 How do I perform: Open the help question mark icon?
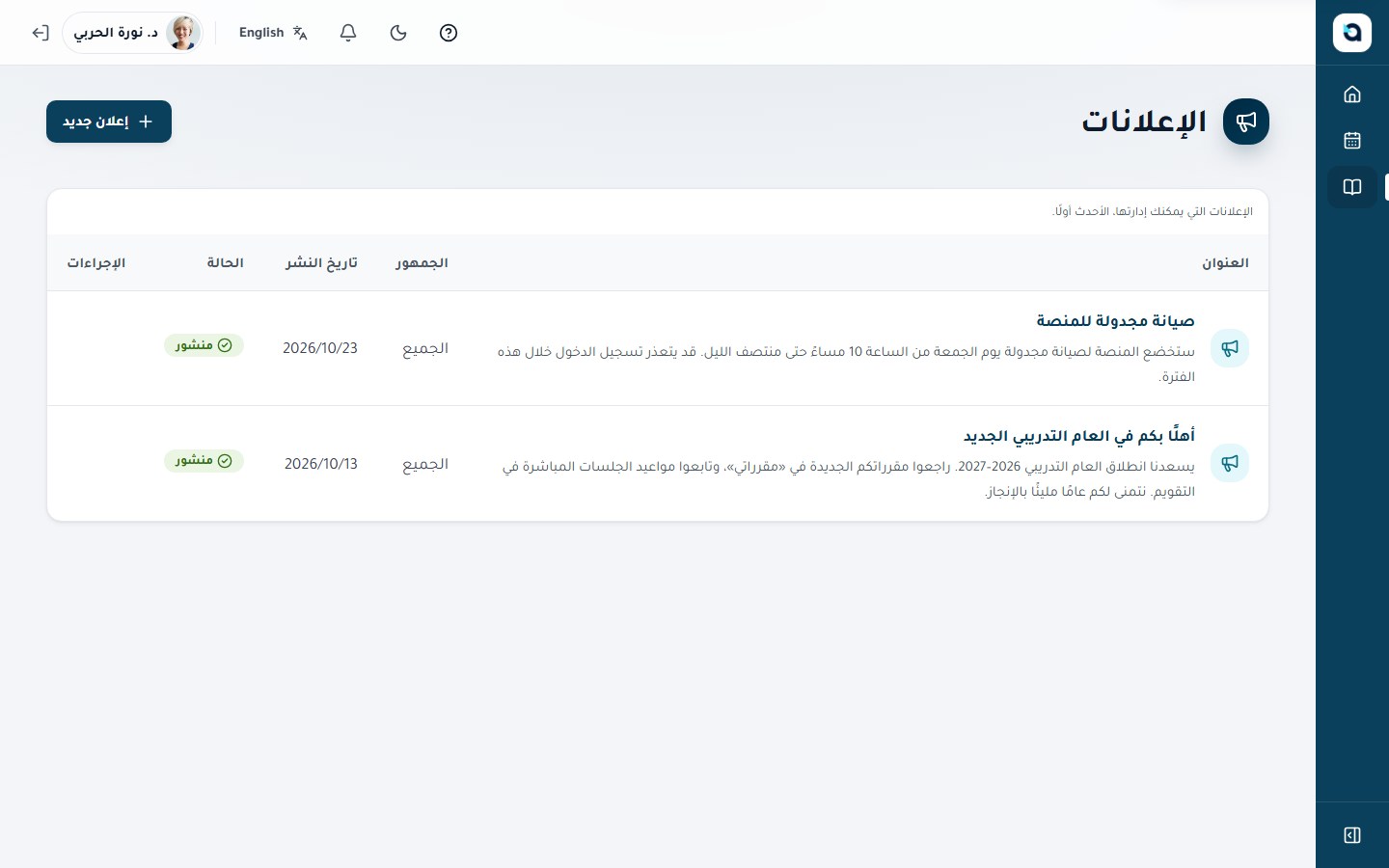pos(449,33)
